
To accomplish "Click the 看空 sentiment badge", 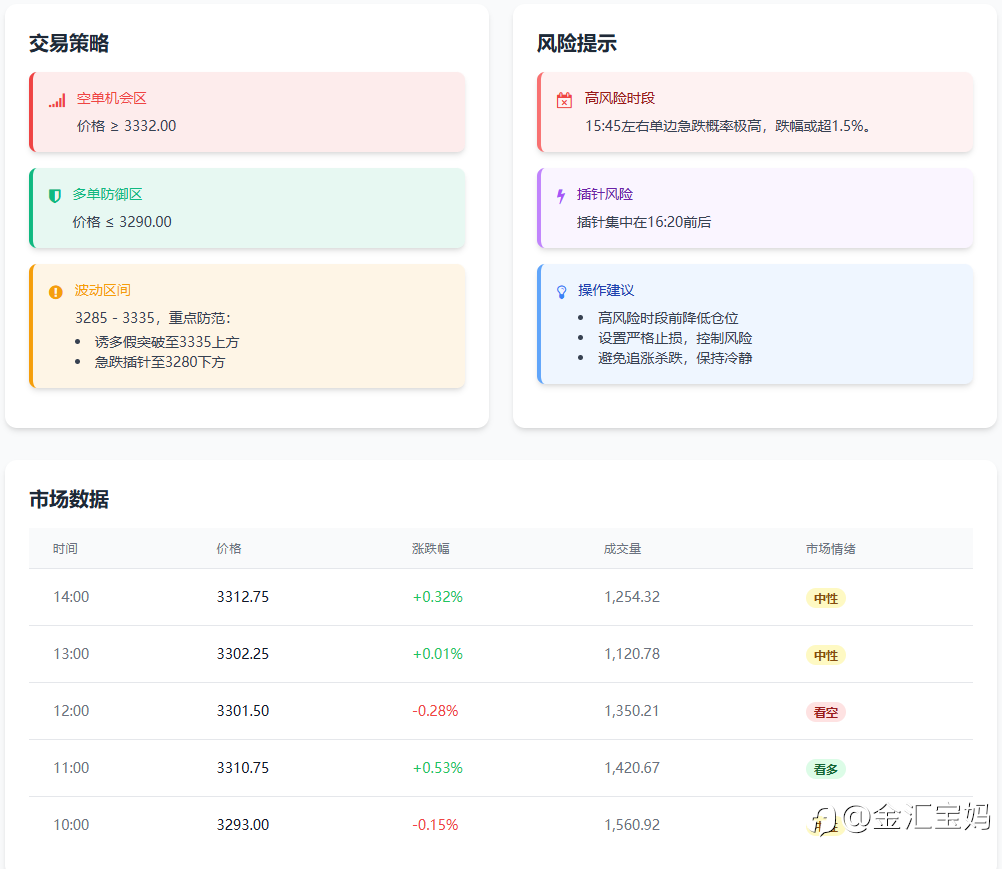I will 826,712.
